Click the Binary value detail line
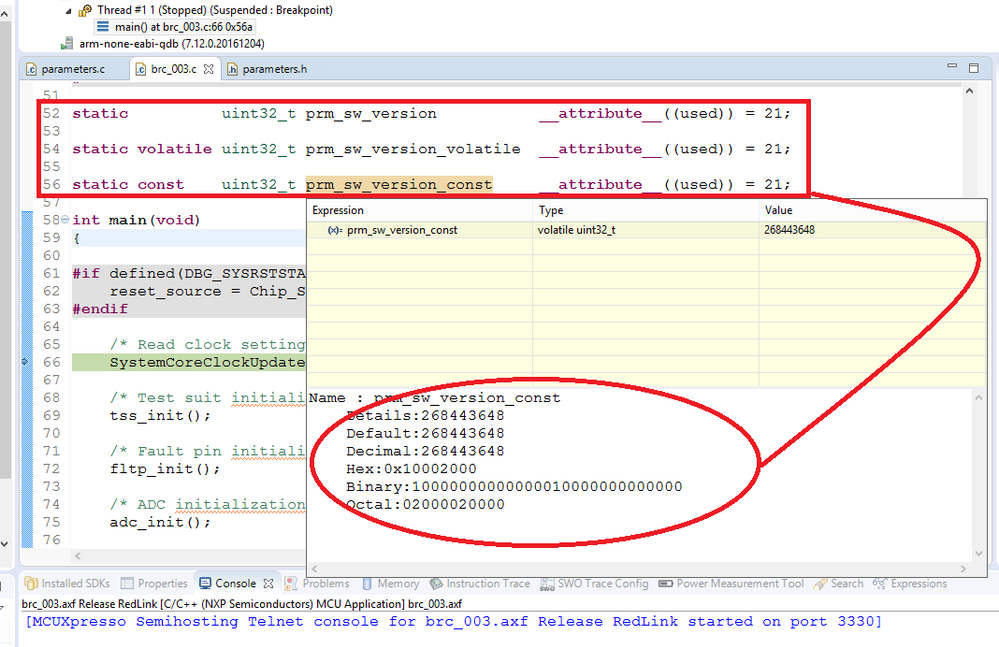Viewport: 999px width, 647px height. click(x=514, y=487)
